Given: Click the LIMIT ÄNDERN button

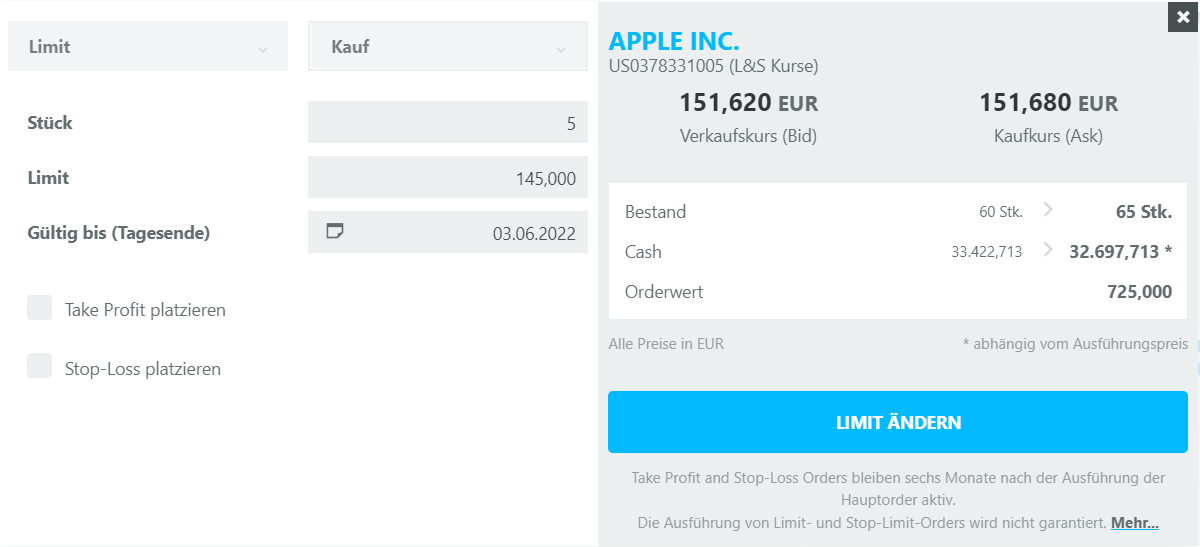Looking at the screenshot, I should point(898,422).
